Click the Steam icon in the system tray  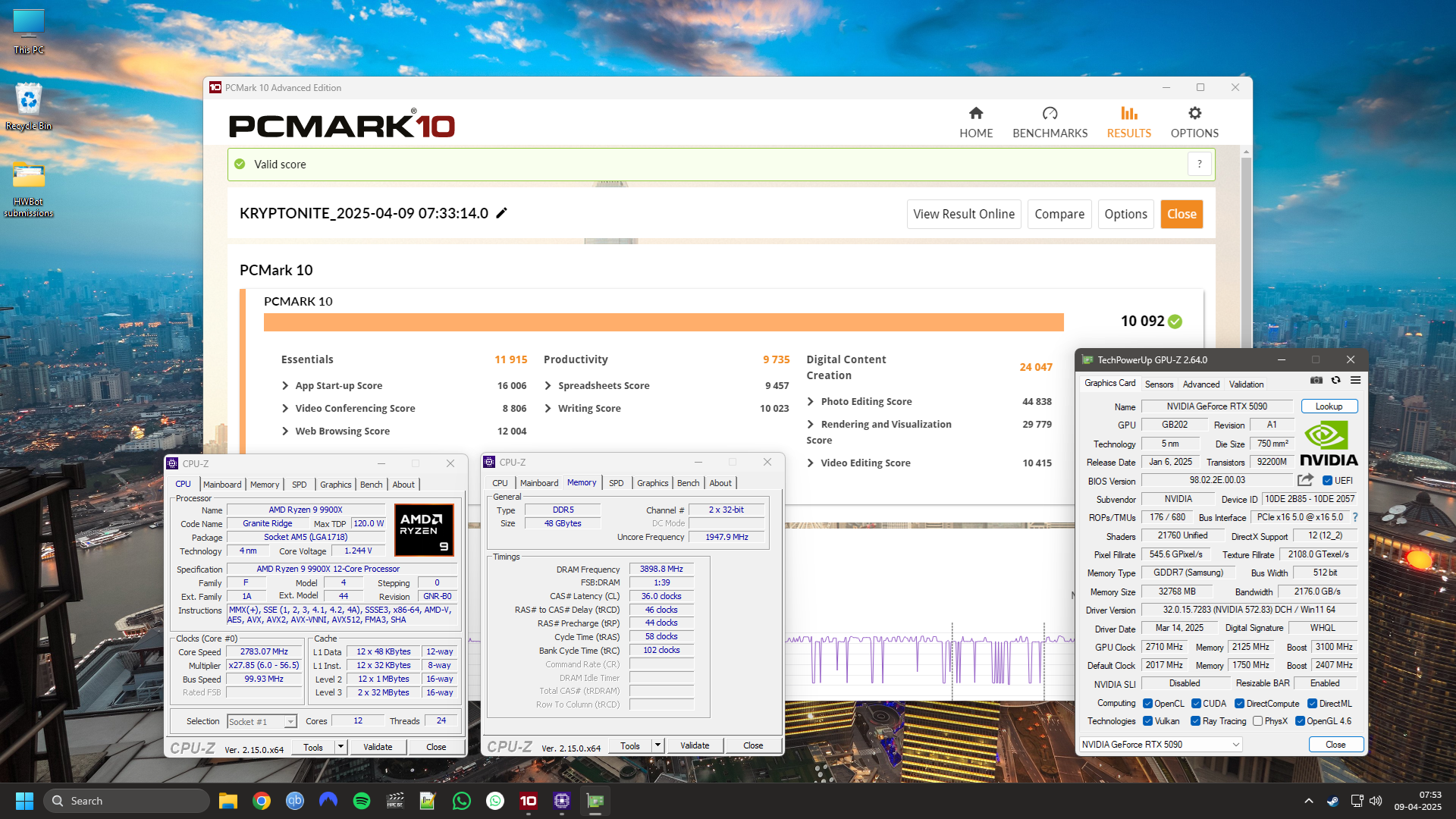[1332, 801]
